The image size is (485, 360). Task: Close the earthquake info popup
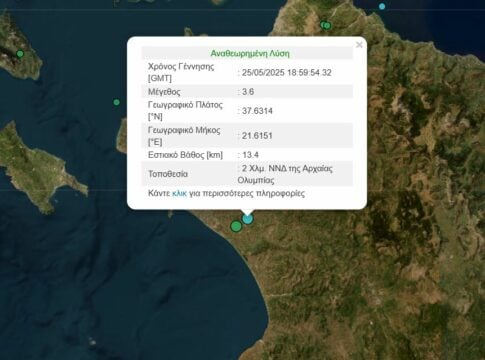pos(359,45)
